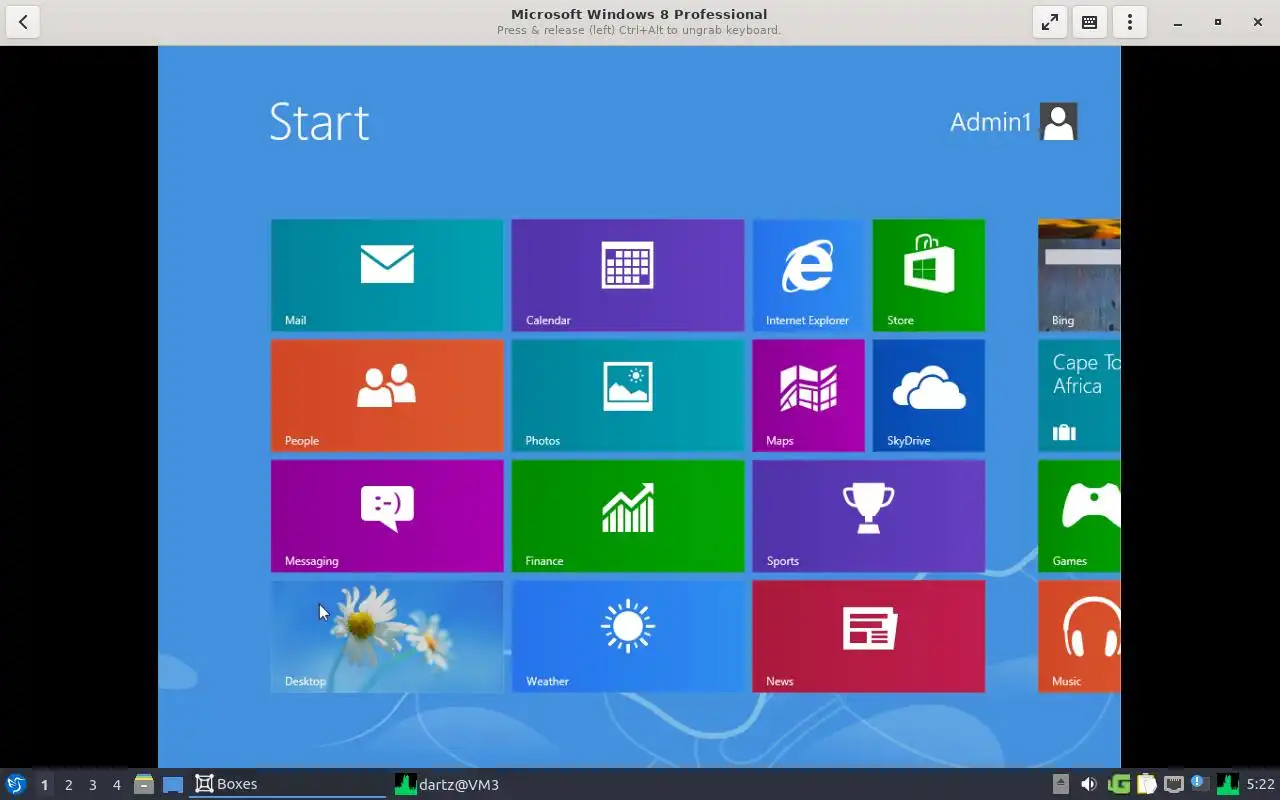
Task: Click the update notification tray icon
Action: coord(1199,784)
